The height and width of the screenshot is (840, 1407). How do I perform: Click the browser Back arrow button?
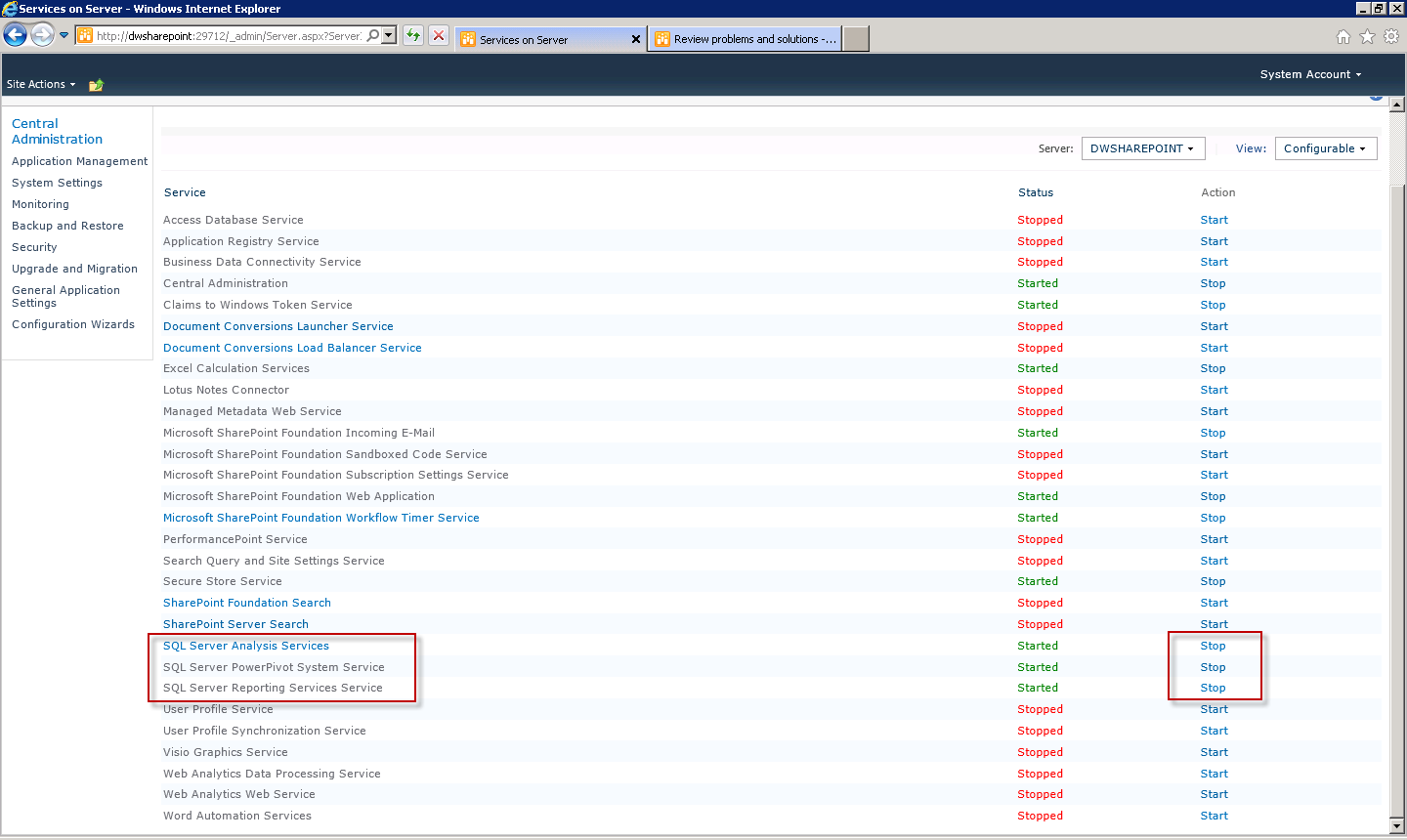15,36
